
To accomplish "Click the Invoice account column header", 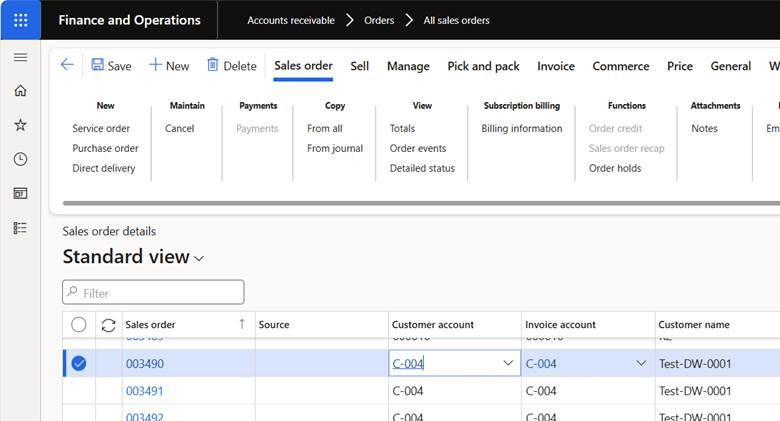I will (560, 324).
